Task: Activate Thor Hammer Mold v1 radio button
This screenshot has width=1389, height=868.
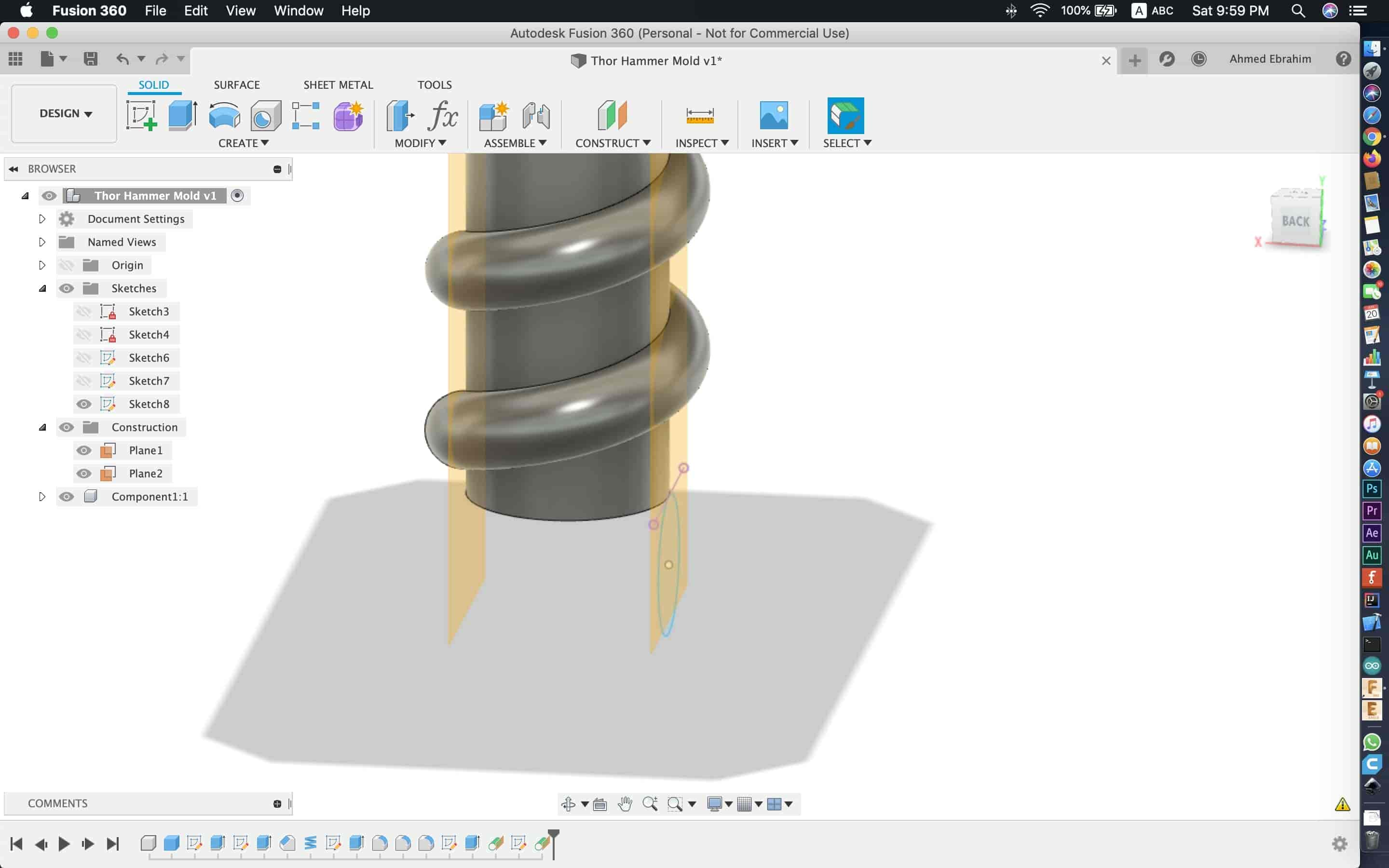Action: point(237,196)
